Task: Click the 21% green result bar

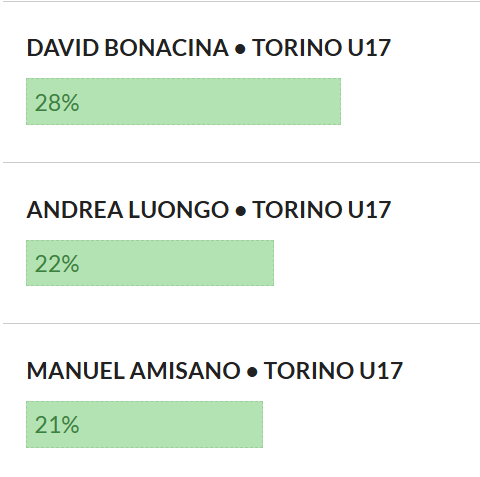Action: point(144,424)
